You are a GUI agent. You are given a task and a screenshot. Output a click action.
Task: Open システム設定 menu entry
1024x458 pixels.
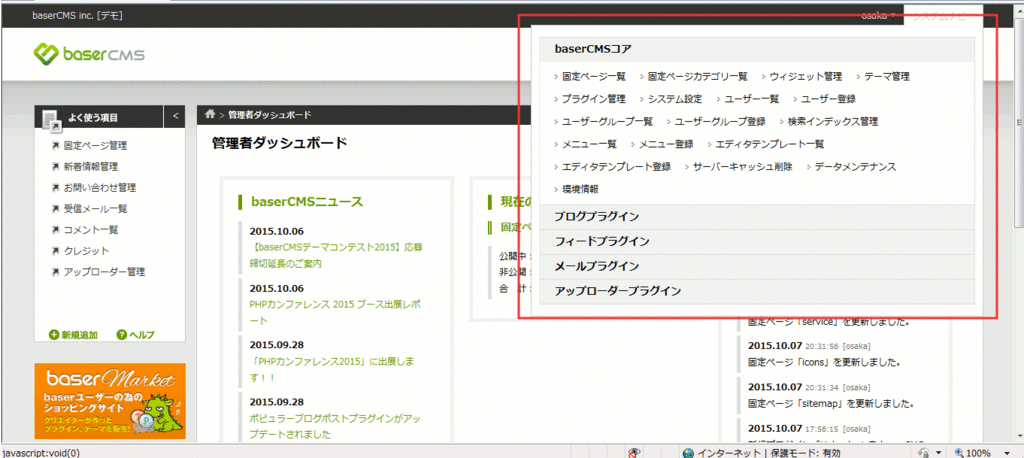[675, 99]
